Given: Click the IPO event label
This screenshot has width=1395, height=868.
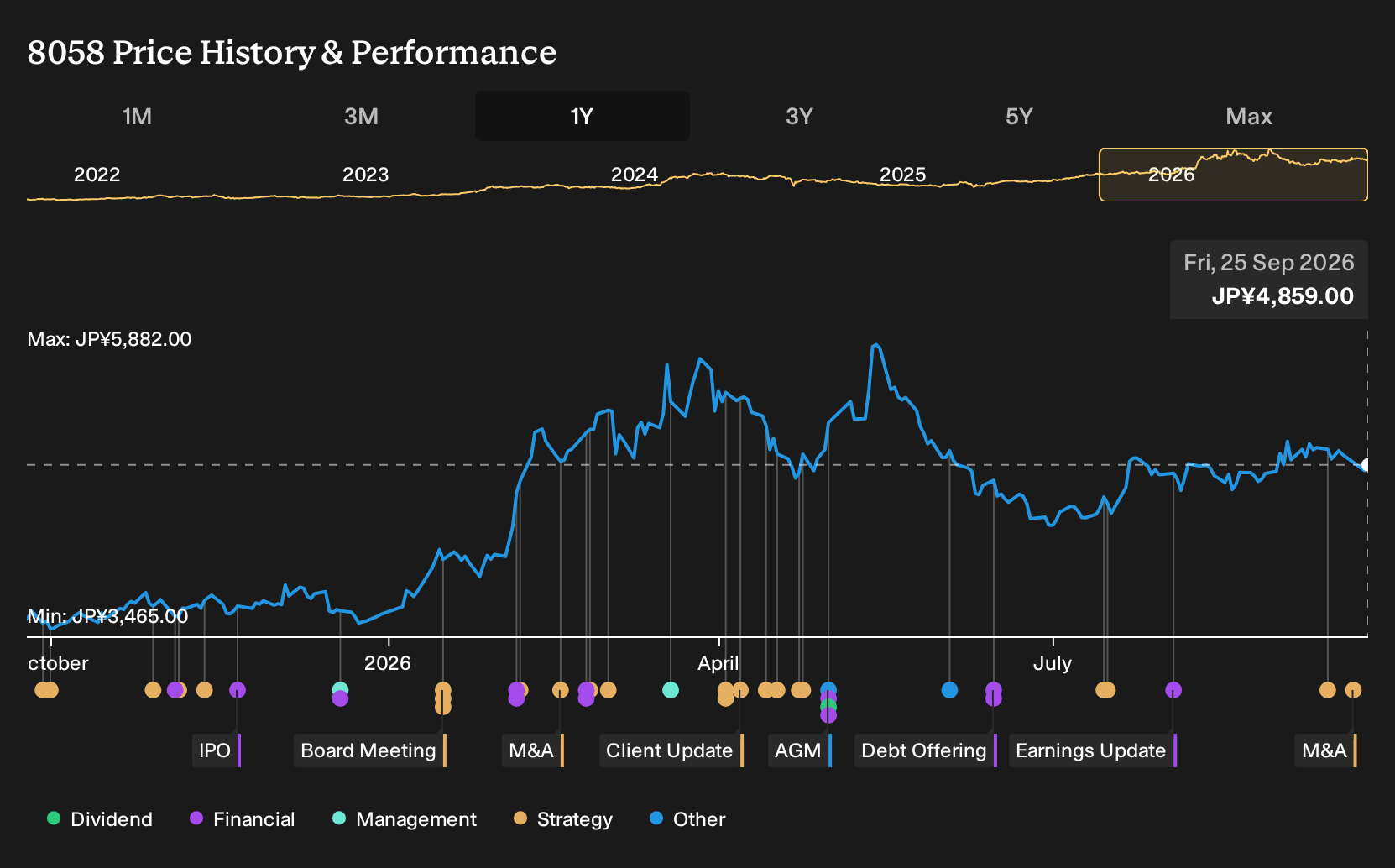Looking at the screenshot, I should [217, 750].
